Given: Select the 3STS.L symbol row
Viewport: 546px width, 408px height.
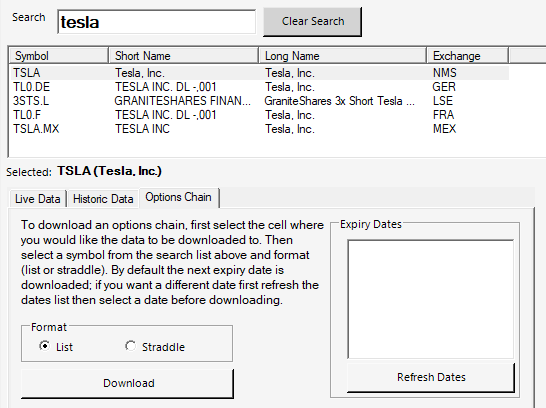Looking at the screenshot, I should (x=259, y=101).
